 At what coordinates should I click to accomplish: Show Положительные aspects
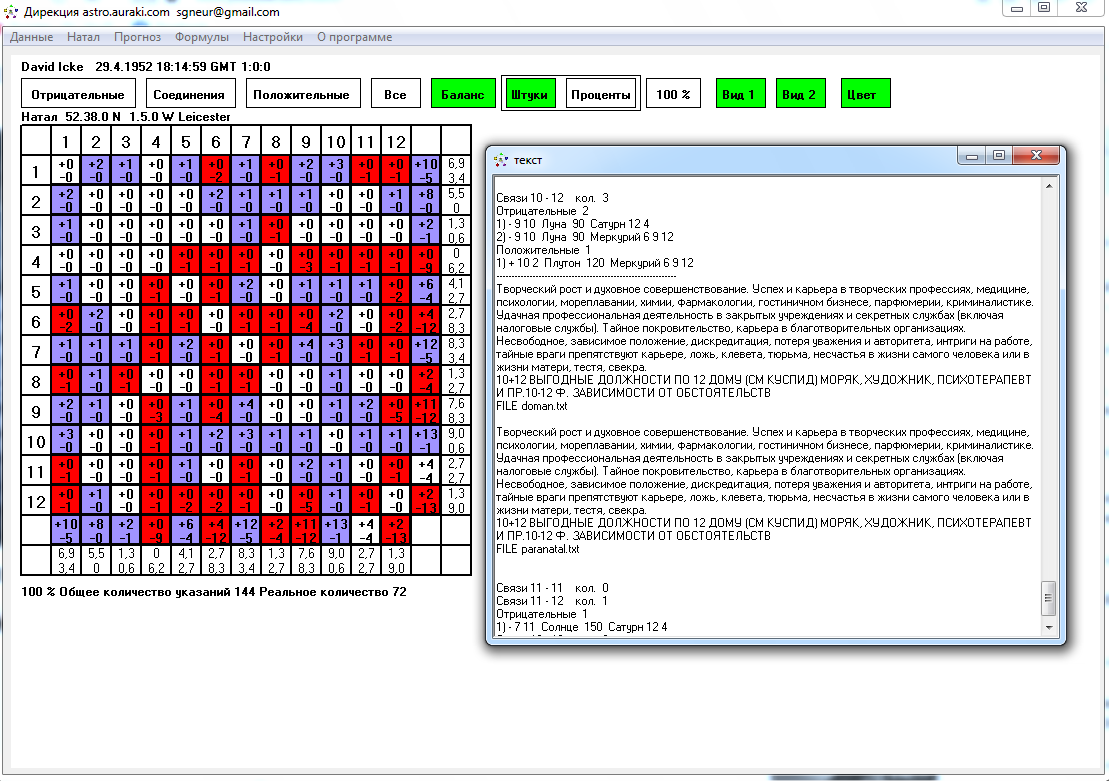[x=301, y=95]
